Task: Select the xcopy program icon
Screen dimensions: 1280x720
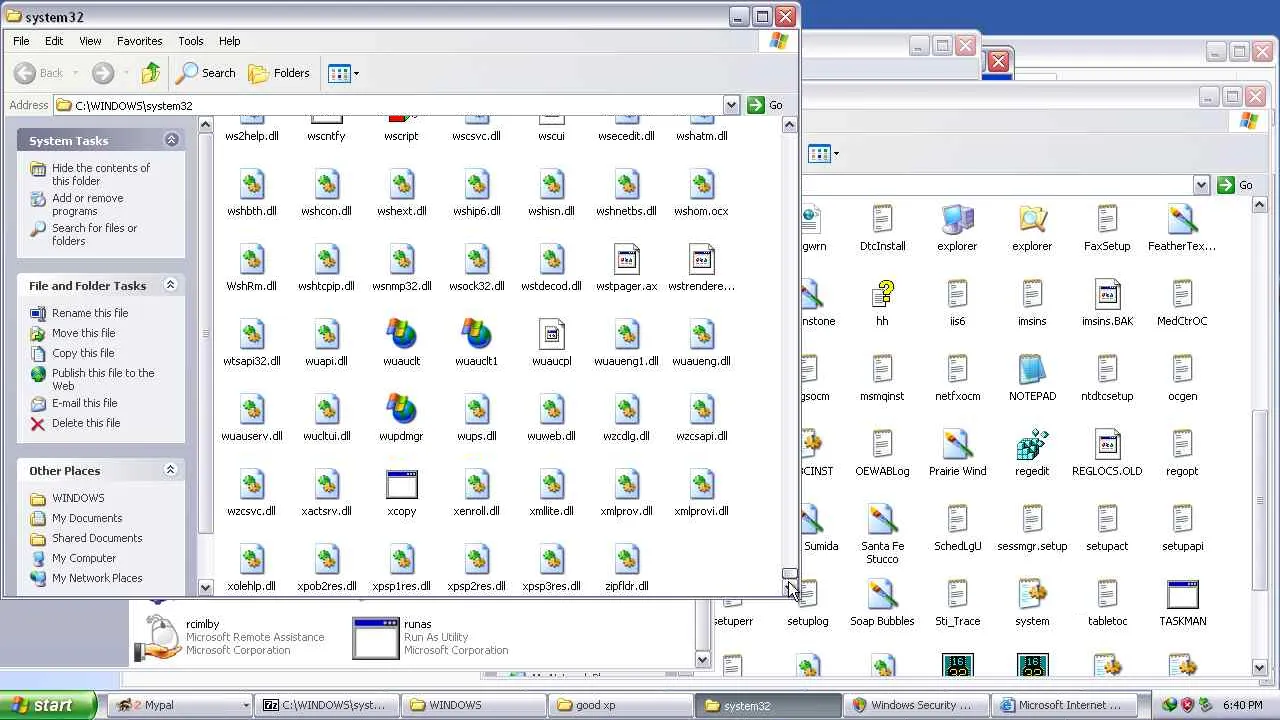Action: click(401, 484)
